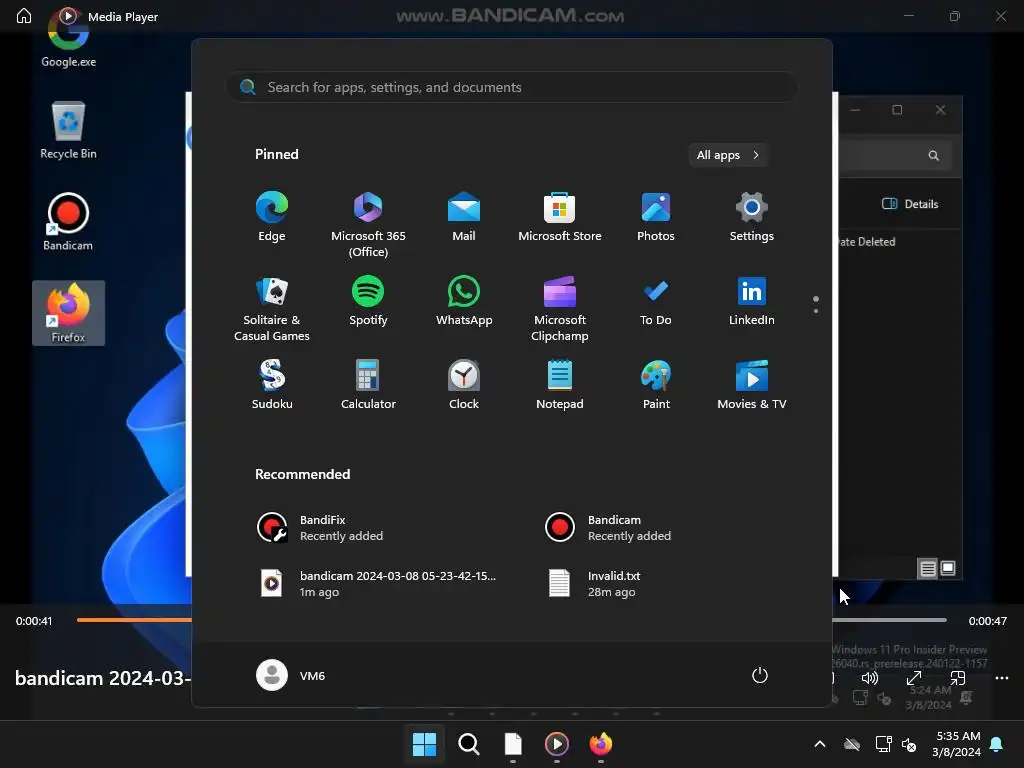The height and width of the screenshot is (768, 1024).
Task: Seek on the Media Player progress bar
Action: click(x=511, y=620)
